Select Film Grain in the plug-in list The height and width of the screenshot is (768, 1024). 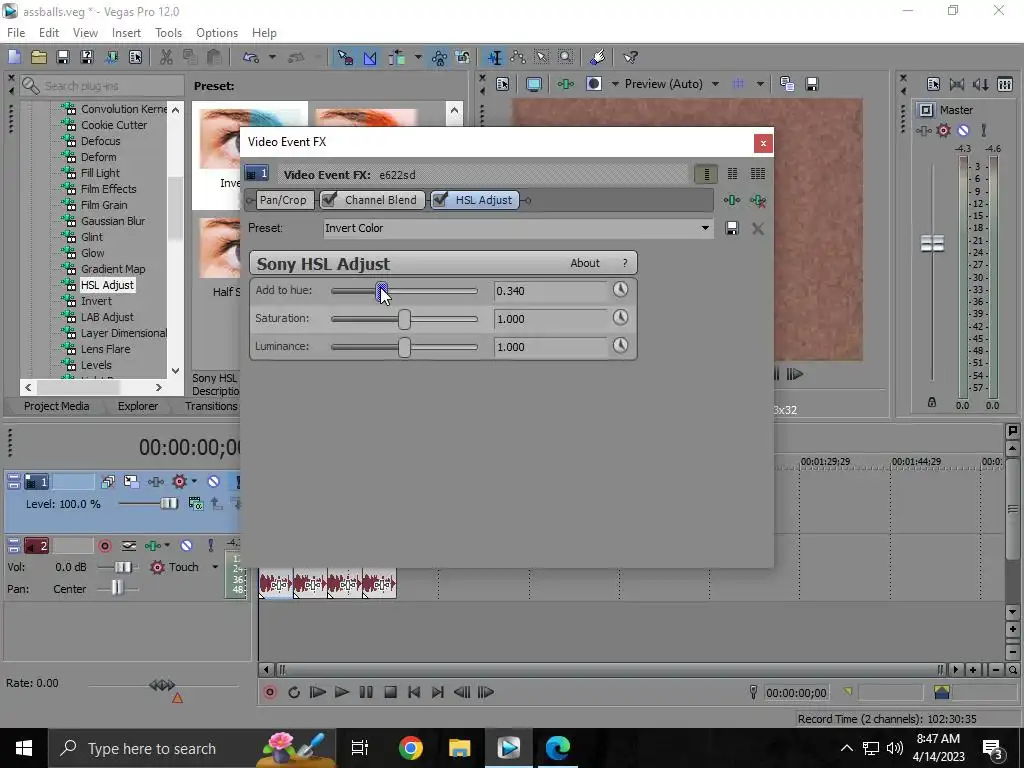tap(104, 205)
